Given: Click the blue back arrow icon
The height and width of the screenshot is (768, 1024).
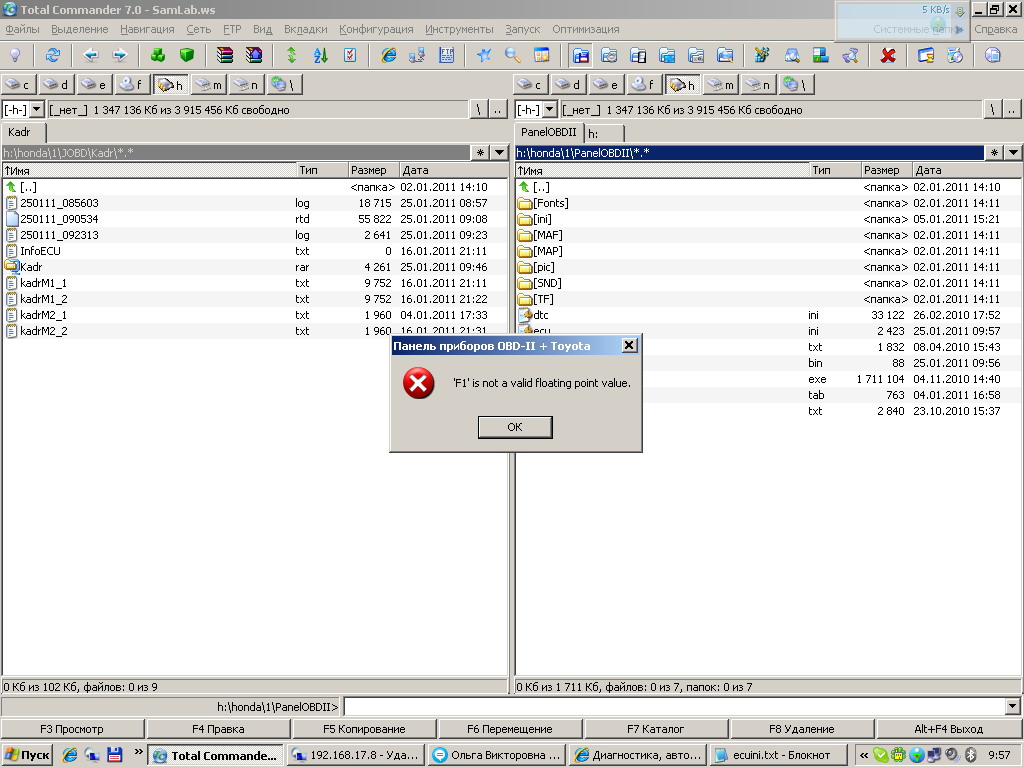Looking at the screenshot, I should 91,55.
